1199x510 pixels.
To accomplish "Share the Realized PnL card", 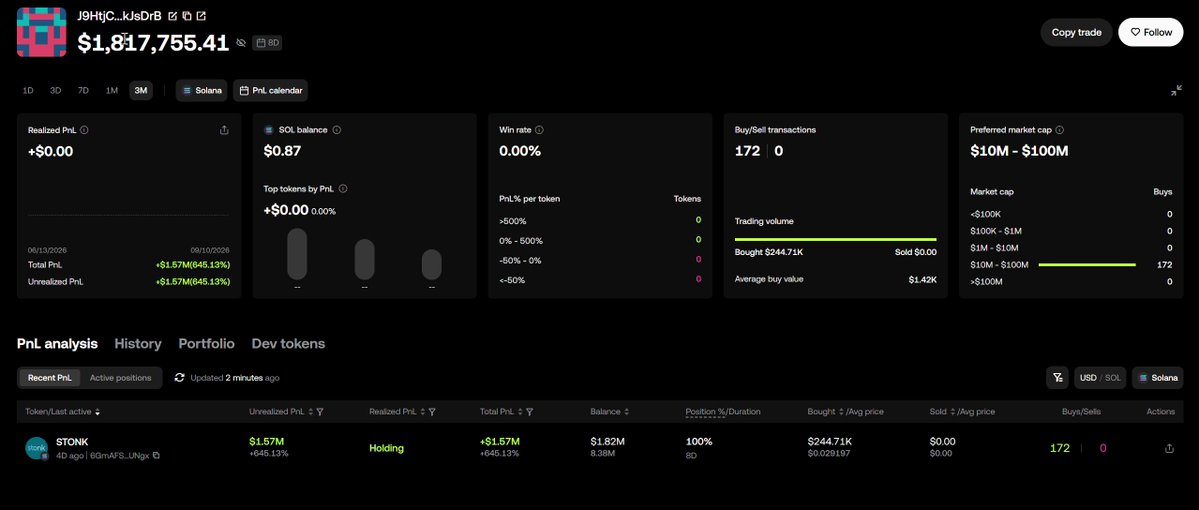I will (224, 130).
